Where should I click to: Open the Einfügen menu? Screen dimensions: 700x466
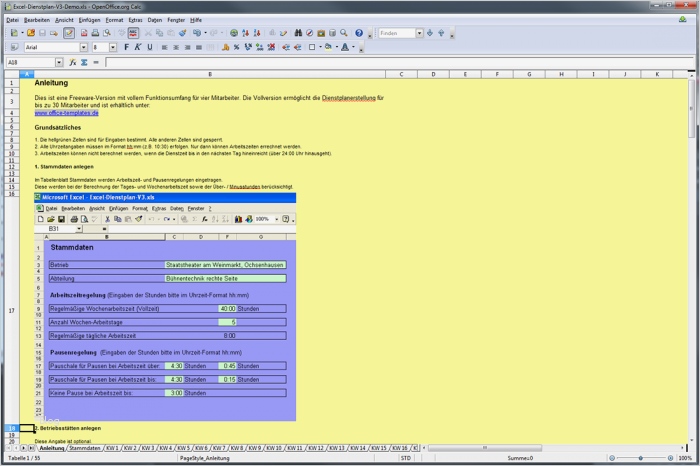[x=89, y=19]
